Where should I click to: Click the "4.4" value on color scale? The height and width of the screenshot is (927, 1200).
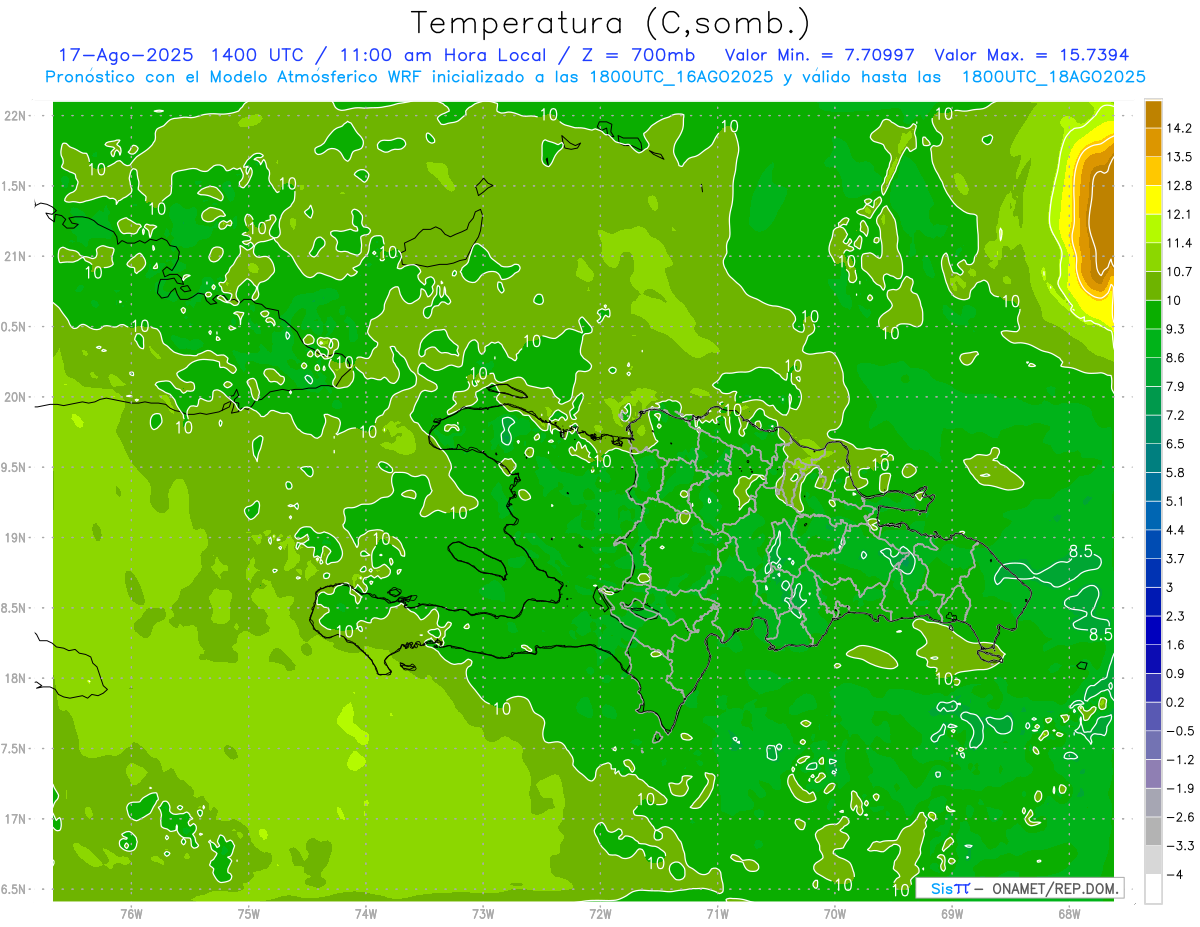[1175, 529]
